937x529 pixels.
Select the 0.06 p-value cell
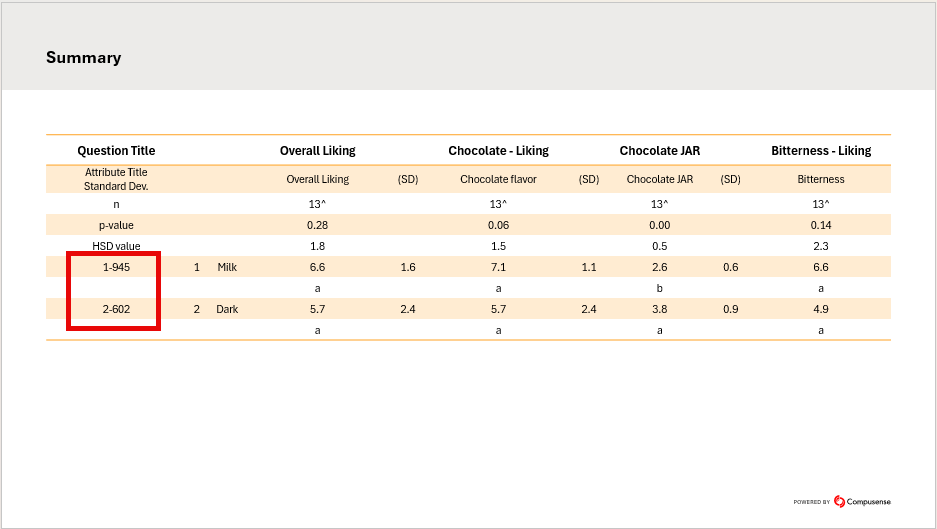coord(498,225)
